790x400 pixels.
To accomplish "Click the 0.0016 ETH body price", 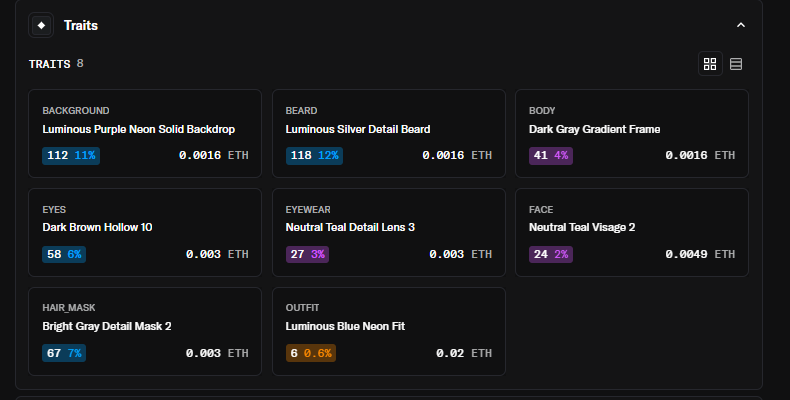I will [x=700, y=156].
